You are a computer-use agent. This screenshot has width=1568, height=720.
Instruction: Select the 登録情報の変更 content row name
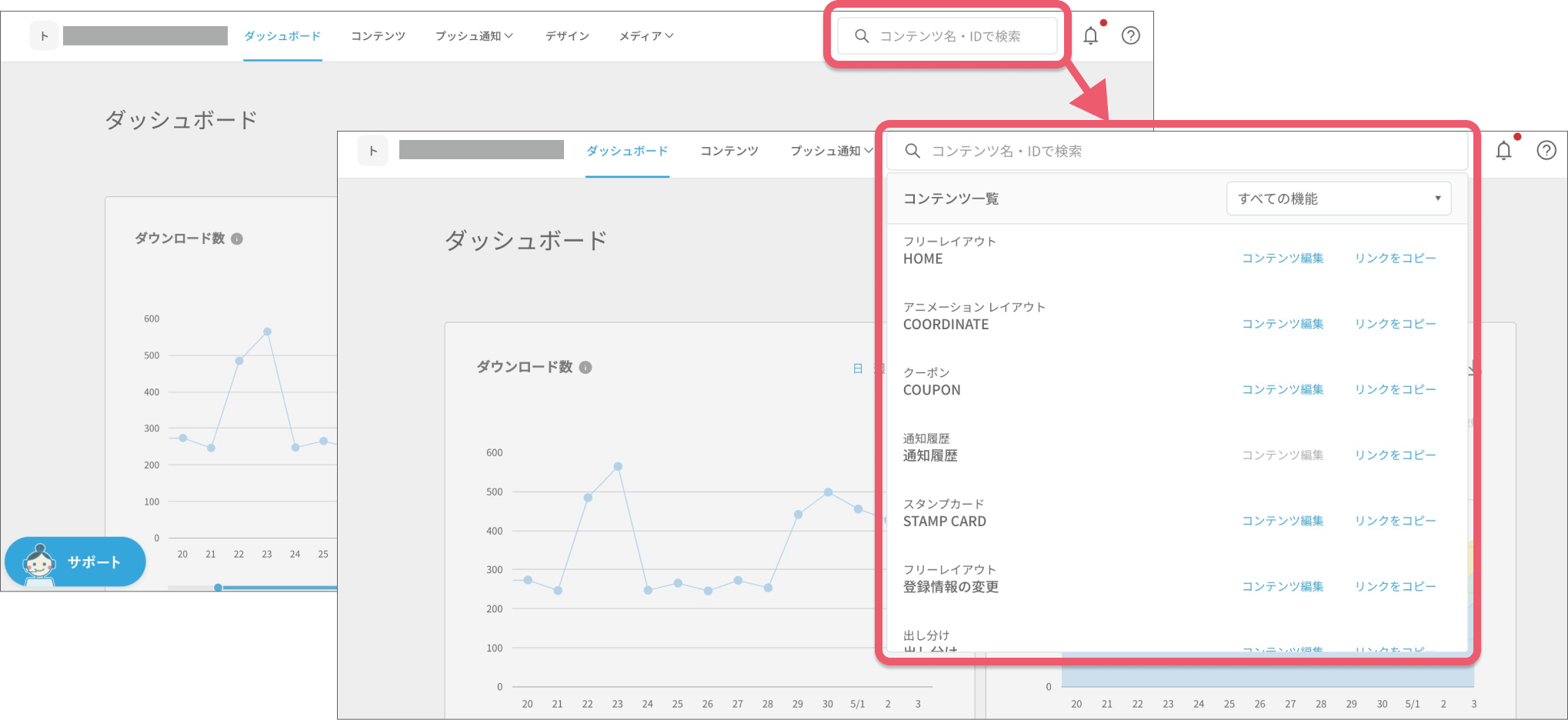point(951,587)
